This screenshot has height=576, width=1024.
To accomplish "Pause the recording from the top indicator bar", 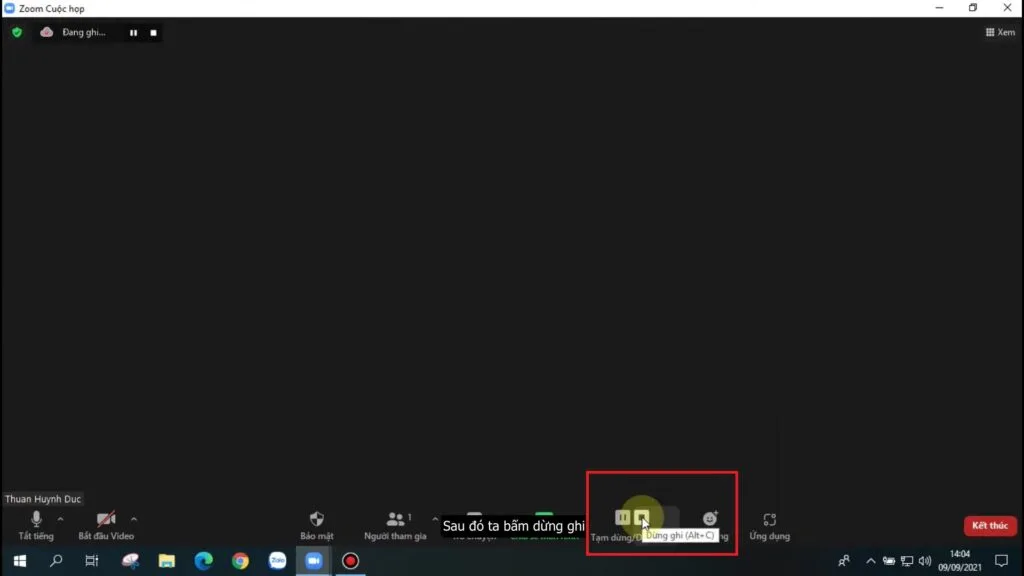I will click(133, 32).
